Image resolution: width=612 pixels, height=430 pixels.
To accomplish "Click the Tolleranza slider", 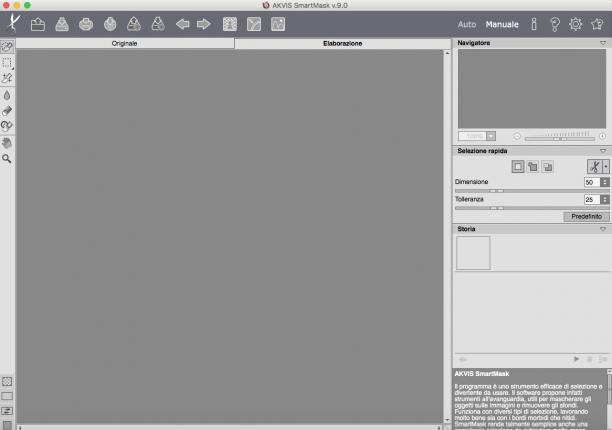I will (x=532, y=208).
